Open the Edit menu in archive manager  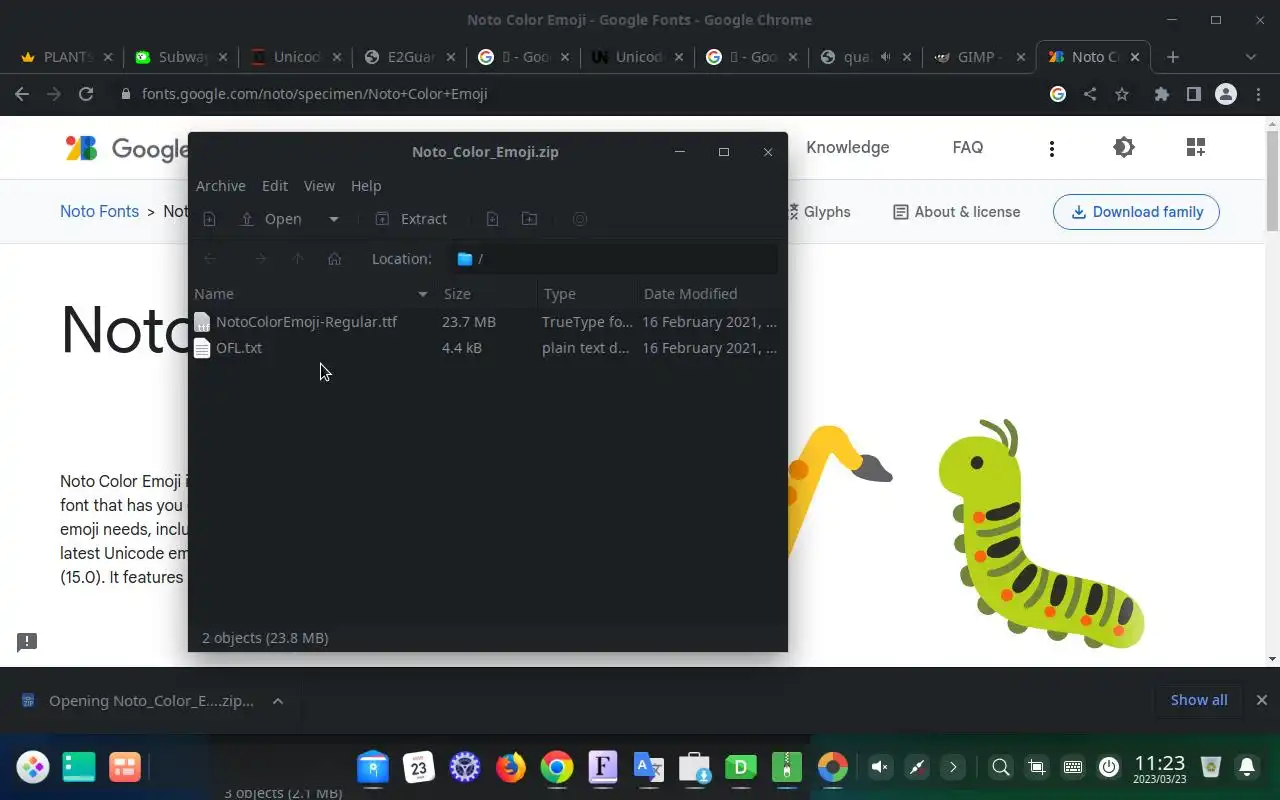[275, 186]
